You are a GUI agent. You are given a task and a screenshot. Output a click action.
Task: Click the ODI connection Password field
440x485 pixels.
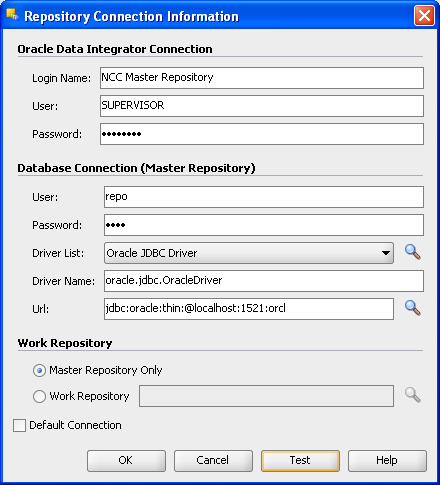(x=262, y=134)
